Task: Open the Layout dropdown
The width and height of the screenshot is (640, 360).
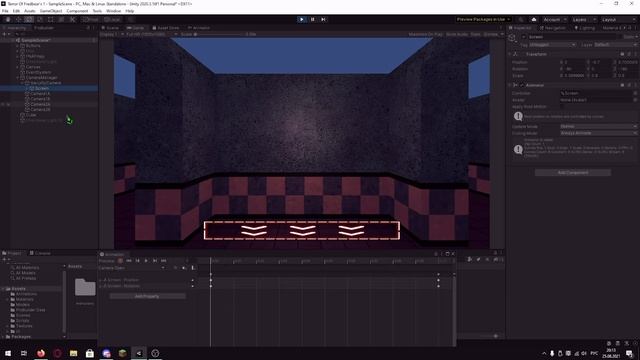Action: pos(618,19)
